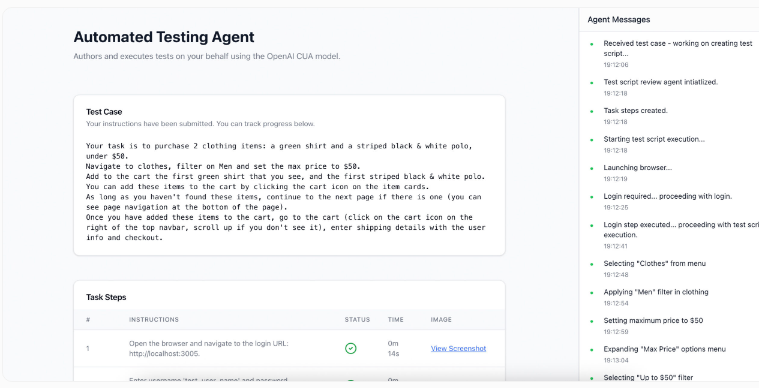This screenshot has height=388, width=759.
Task: Select task step 1 instruction row
Action: (289, 348)
